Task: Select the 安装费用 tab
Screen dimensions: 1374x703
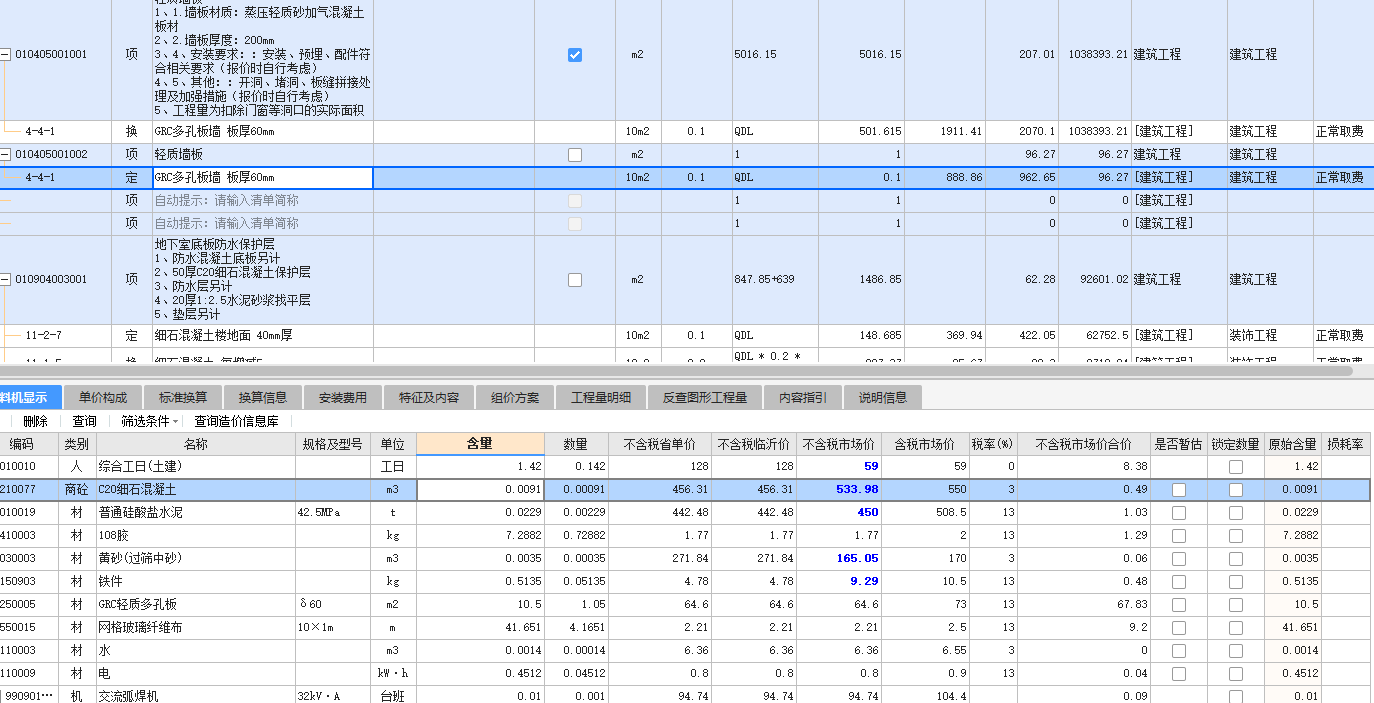Action: (x=343, y=397)
